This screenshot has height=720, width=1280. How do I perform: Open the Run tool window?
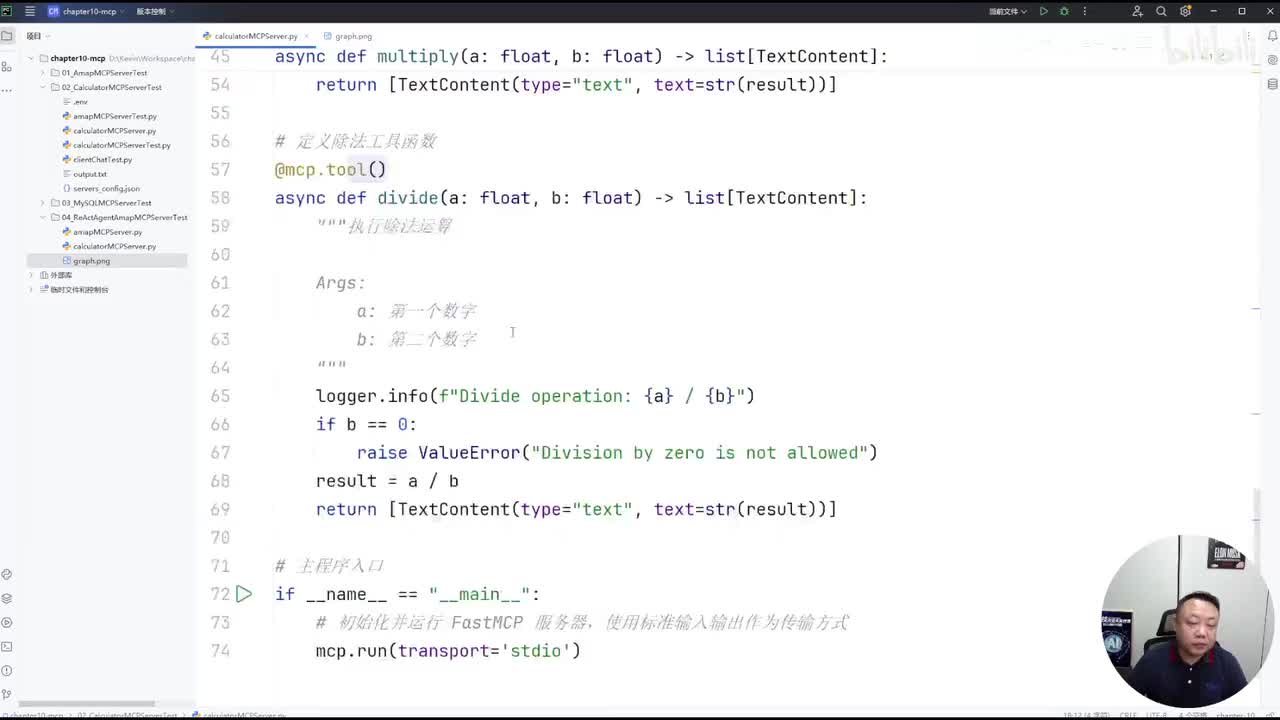(7, 622)
